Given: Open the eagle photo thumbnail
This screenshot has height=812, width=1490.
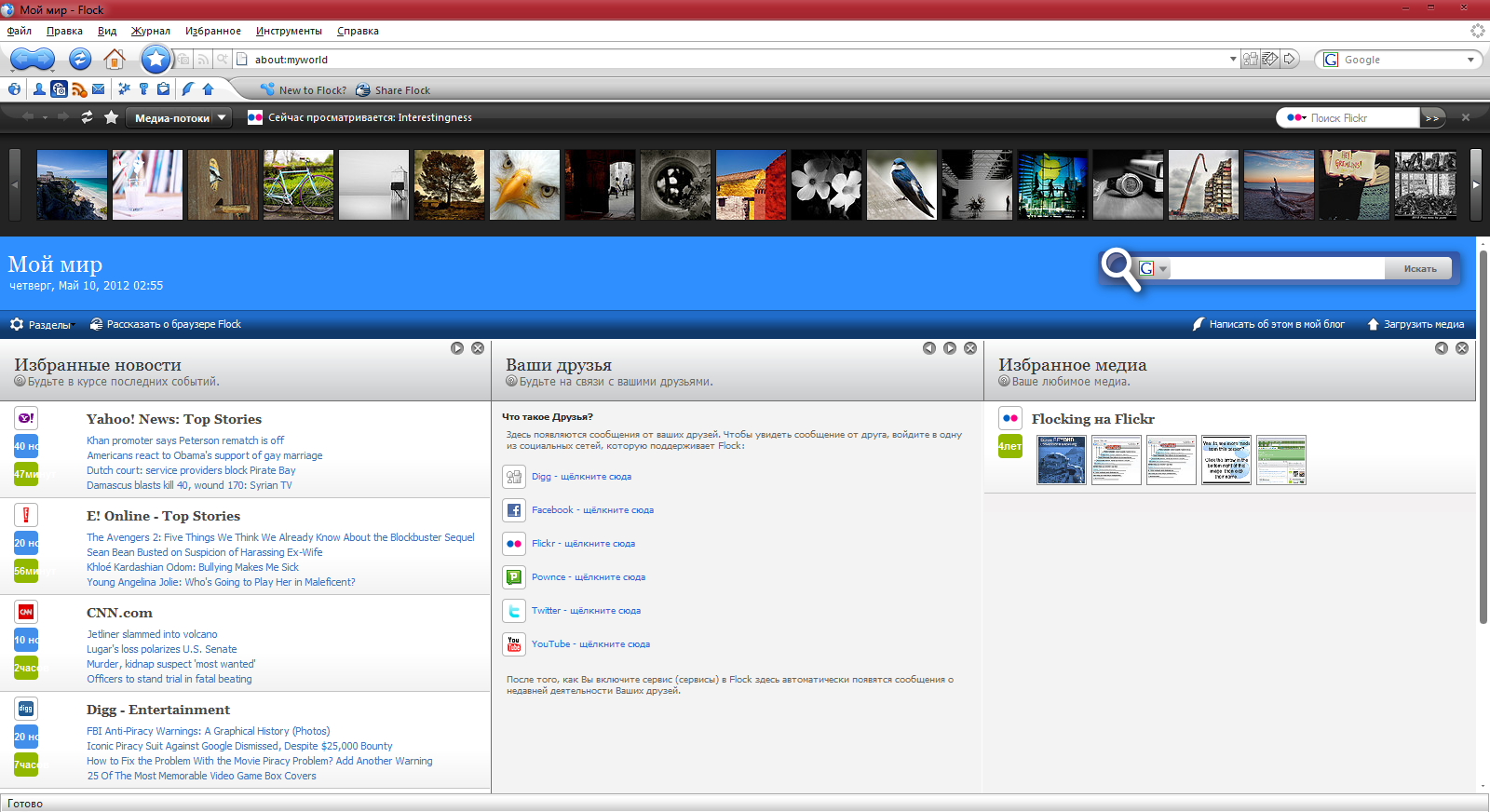Looking at the screenshot, I should (525, 185).
